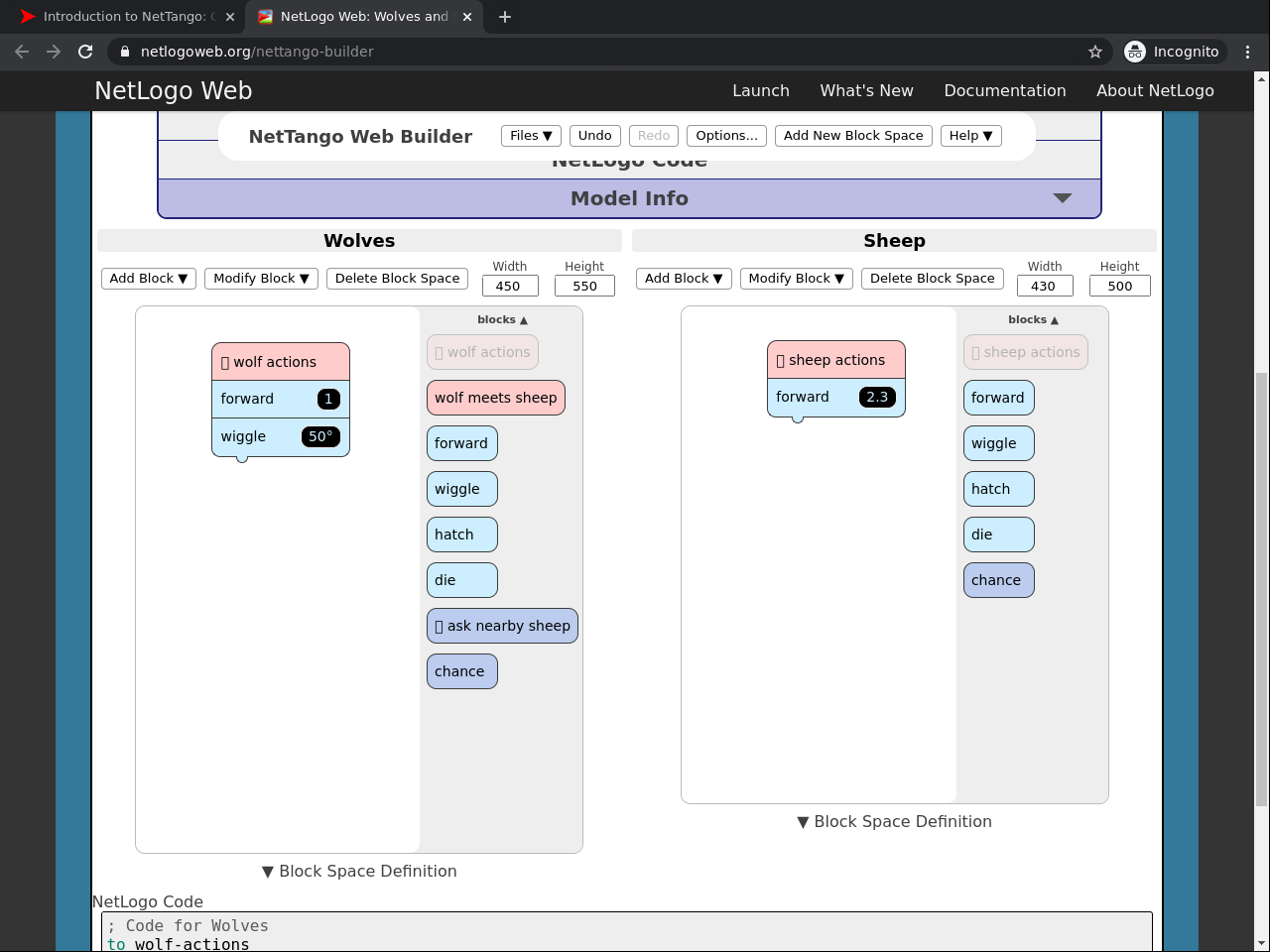Viewport: 1270px width, 952px height.
Task: Edit the Wolves width field
Action: [510, 286]
